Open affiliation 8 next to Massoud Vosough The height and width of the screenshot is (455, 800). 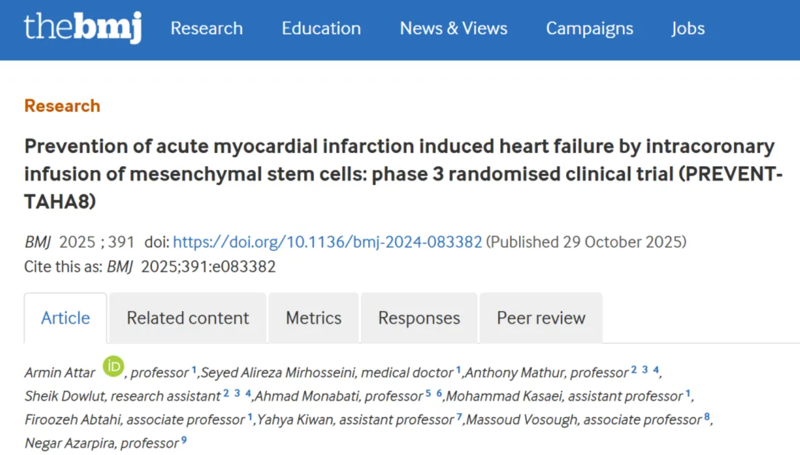[x=707, y=418]
